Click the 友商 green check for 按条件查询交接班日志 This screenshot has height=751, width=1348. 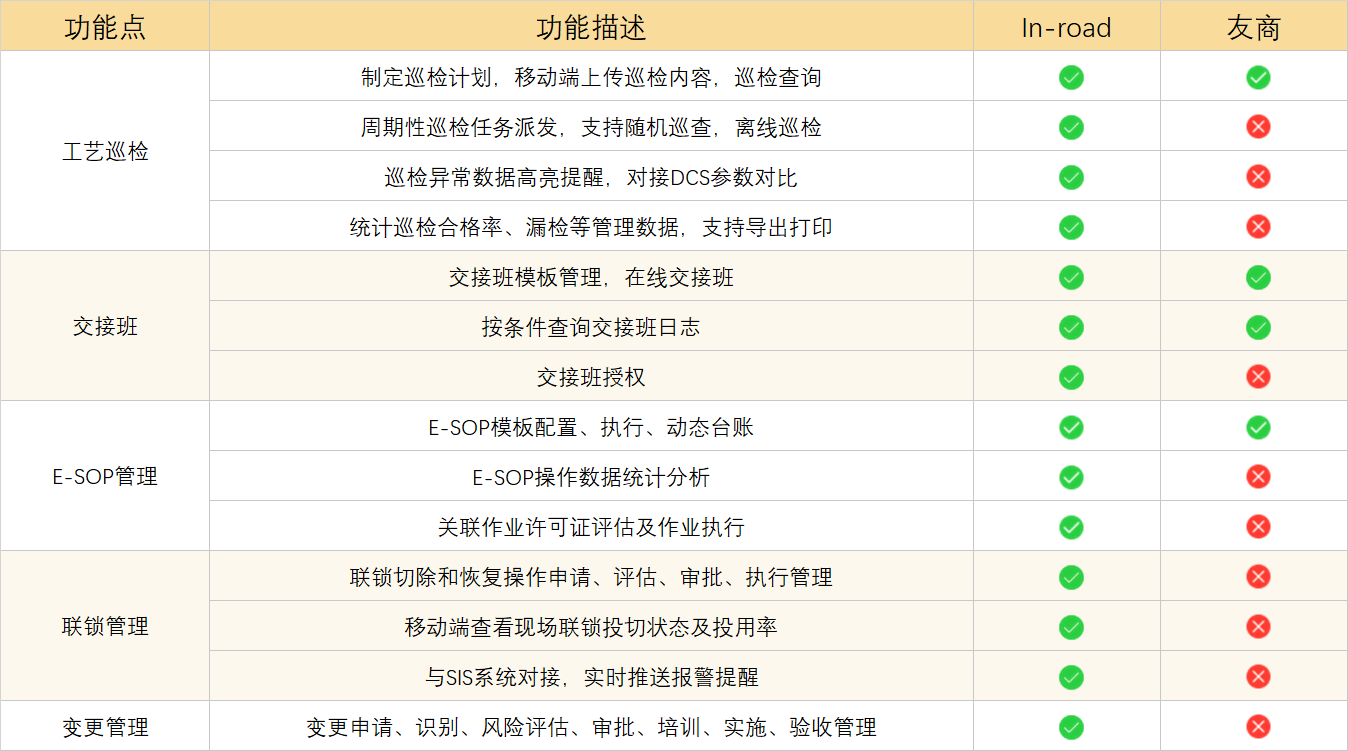[1258, 327]
